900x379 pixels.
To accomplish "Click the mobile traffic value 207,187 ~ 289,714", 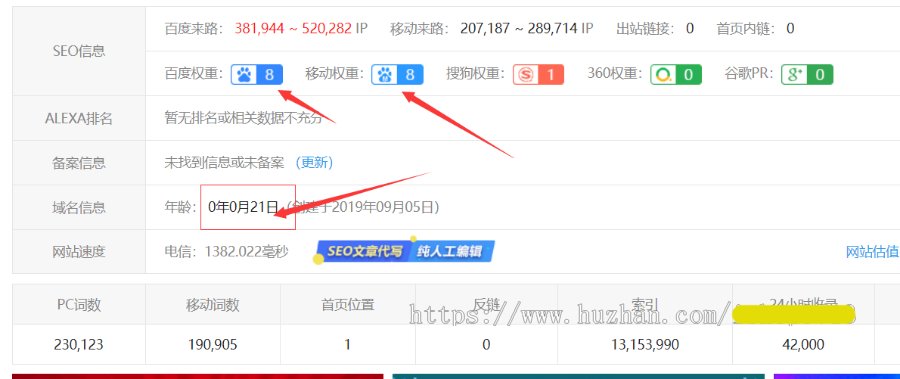I will [x=520, y=28].
